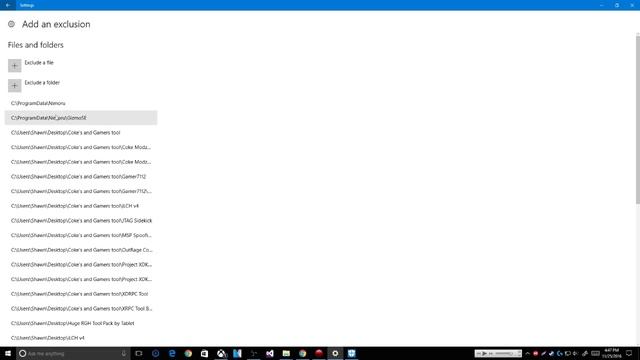Open the Windows Store taskbar icon
Image resolution: width=640 pixels, height=360 pixels.
pyautogui.click(x=204, y=353)
